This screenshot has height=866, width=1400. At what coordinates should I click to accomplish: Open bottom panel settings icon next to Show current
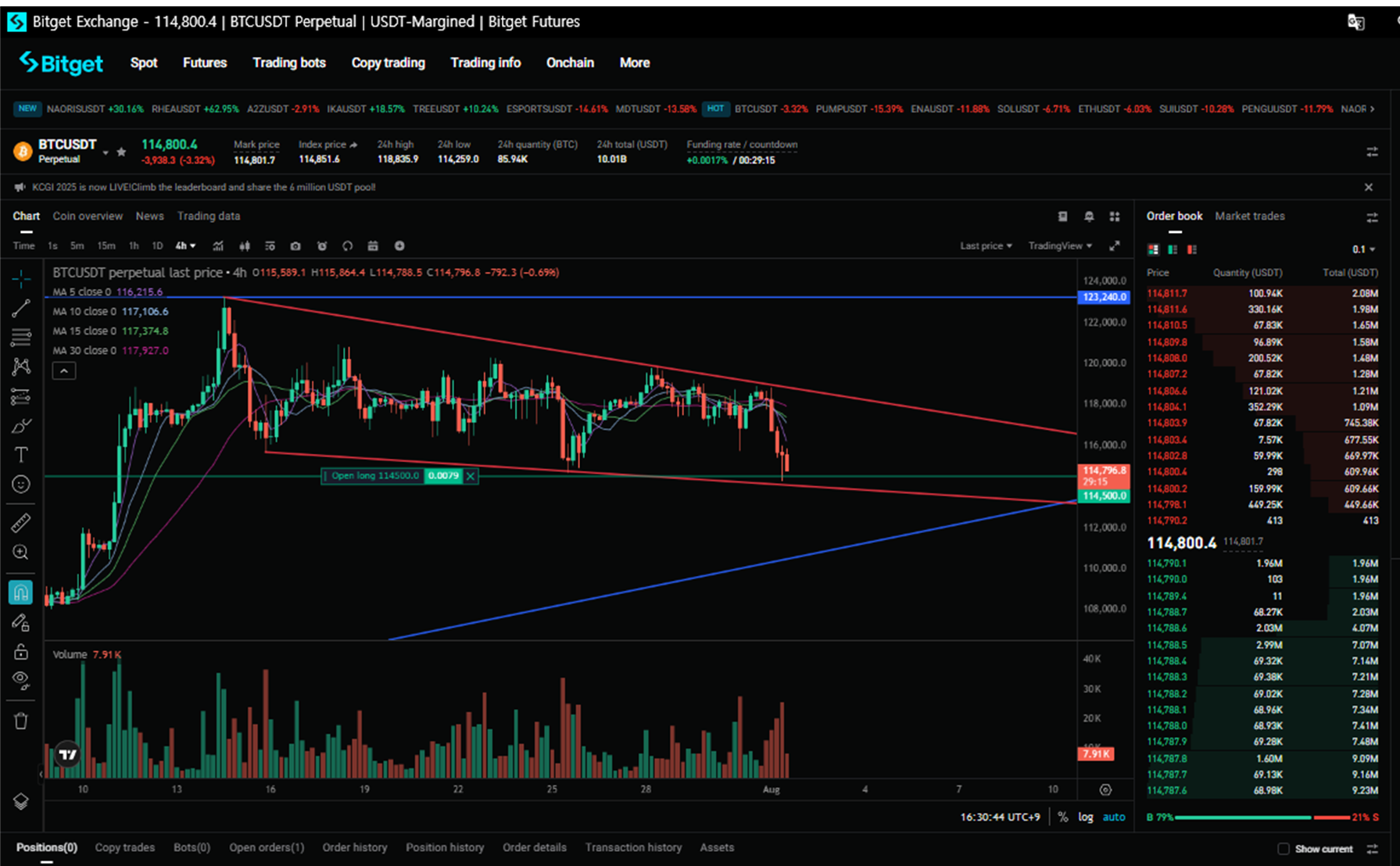point(1372,849)
